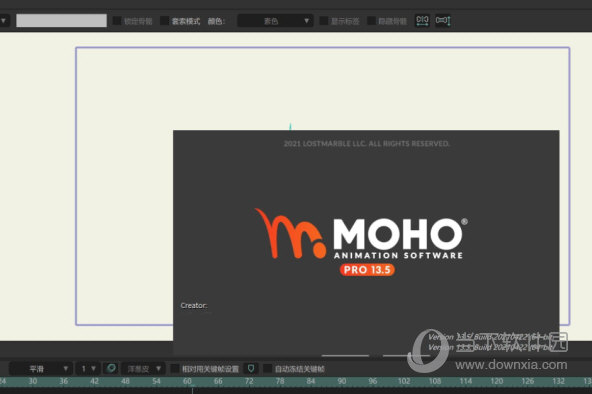Toggle the 隐藏骨骼 checkbox

pyautogui.click(x=372, y=21)
